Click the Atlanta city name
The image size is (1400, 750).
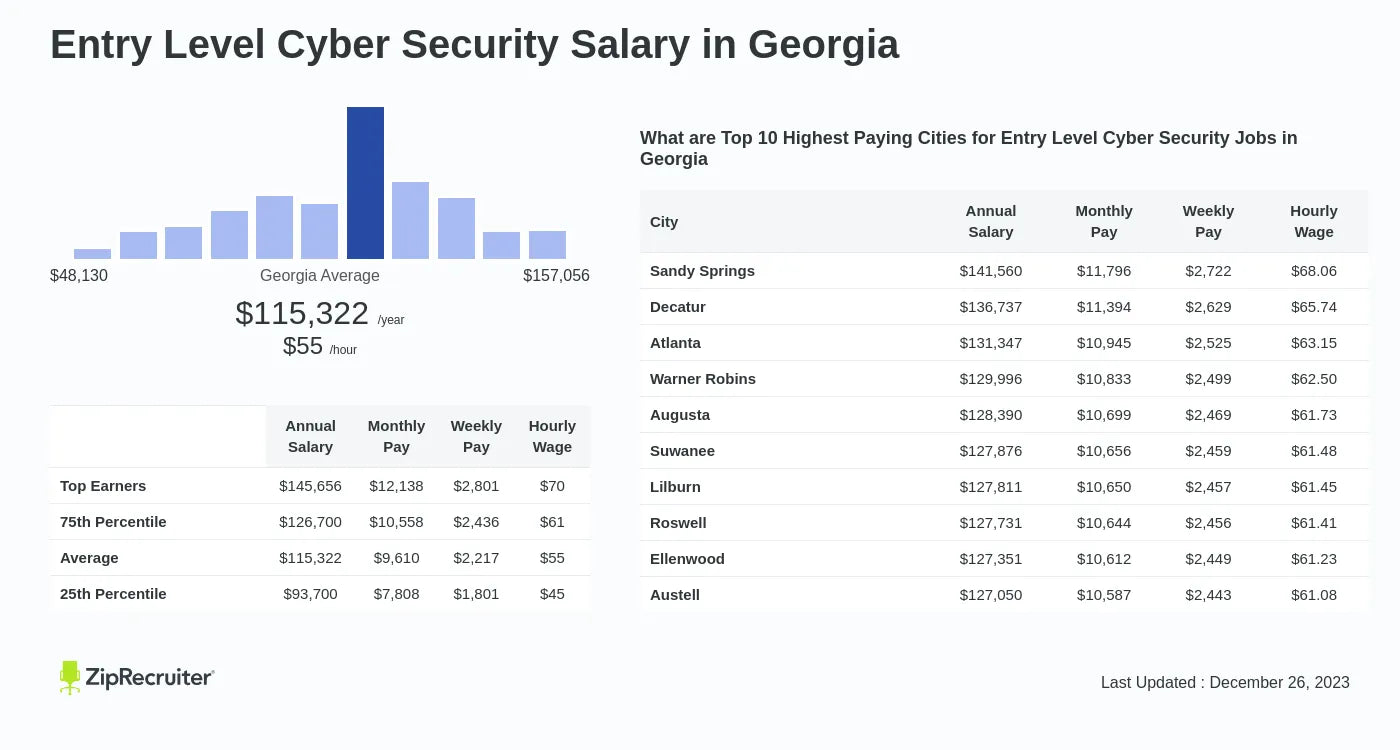675,343
